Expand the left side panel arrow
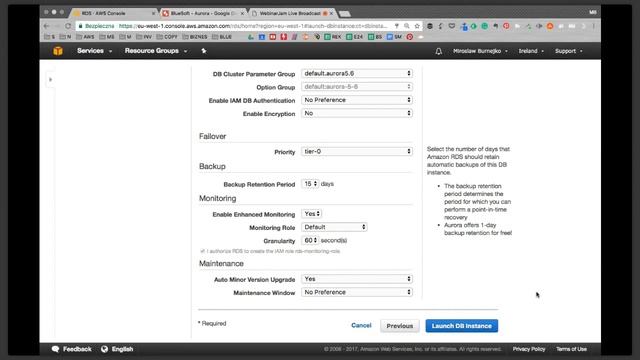 click(50, 80)
